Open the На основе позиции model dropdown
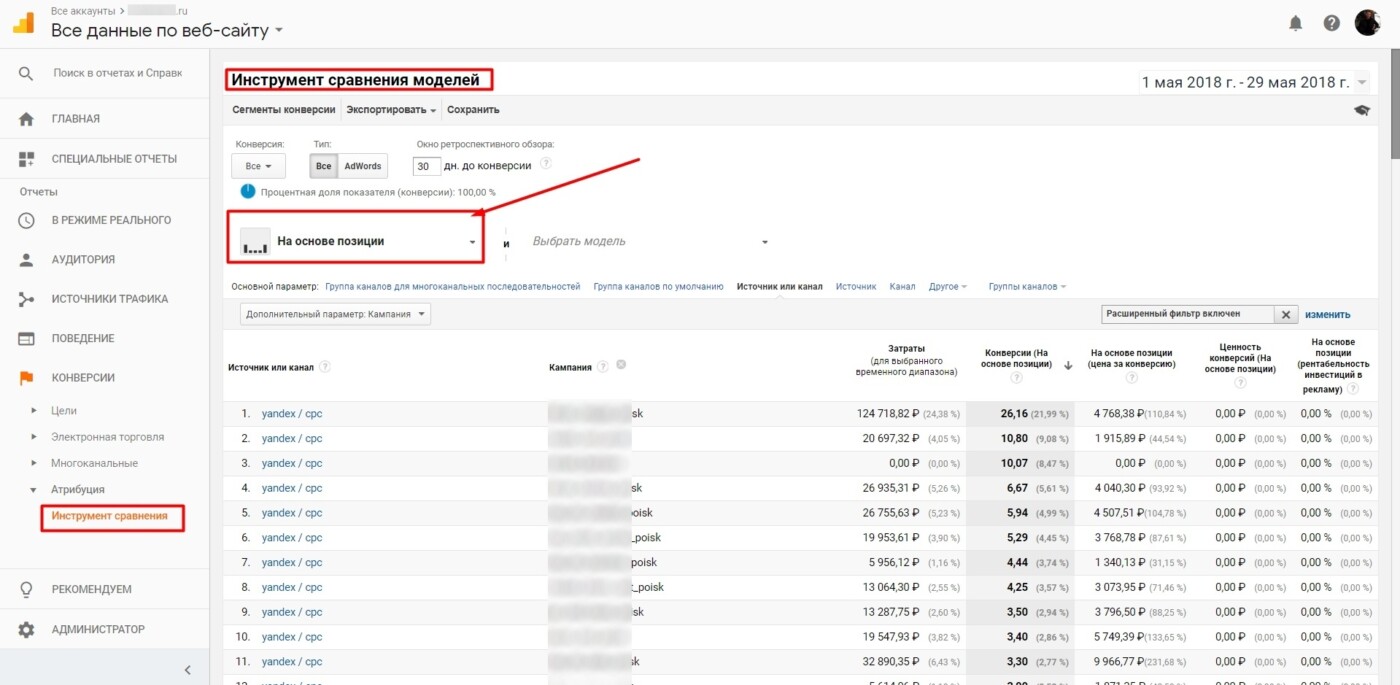This screenshot has width=1400, height=685. [357, 241]
